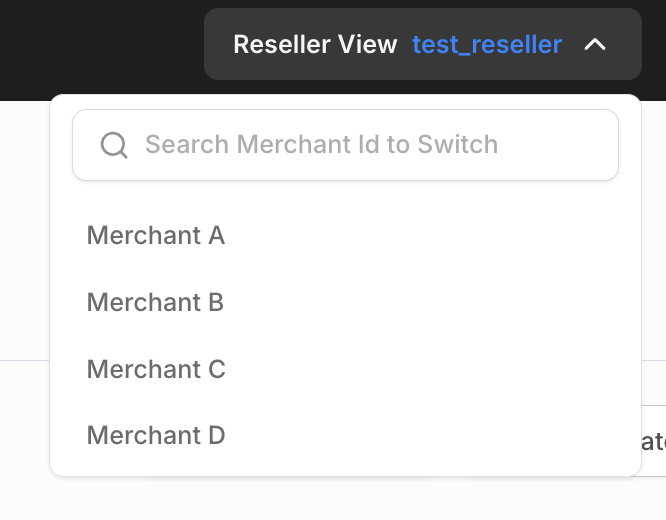The width and height of the screenshot is (666, 520).
Task: Open the first merchant option, Merchant A
Action: [x=156, y=236]
